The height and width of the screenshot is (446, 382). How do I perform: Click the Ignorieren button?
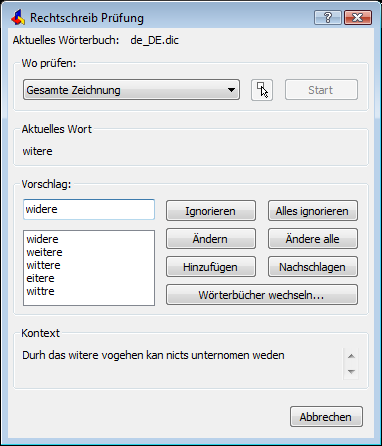pos(211,211)
